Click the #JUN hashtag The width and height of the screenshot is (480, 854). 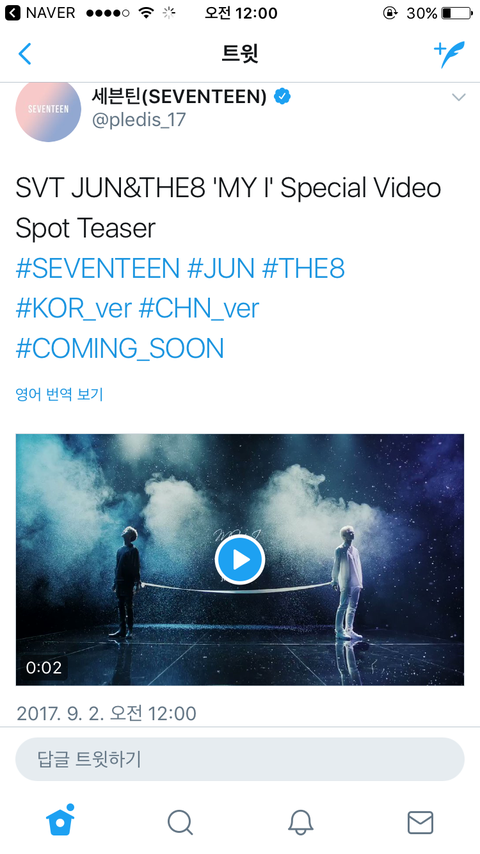point(221,269)
